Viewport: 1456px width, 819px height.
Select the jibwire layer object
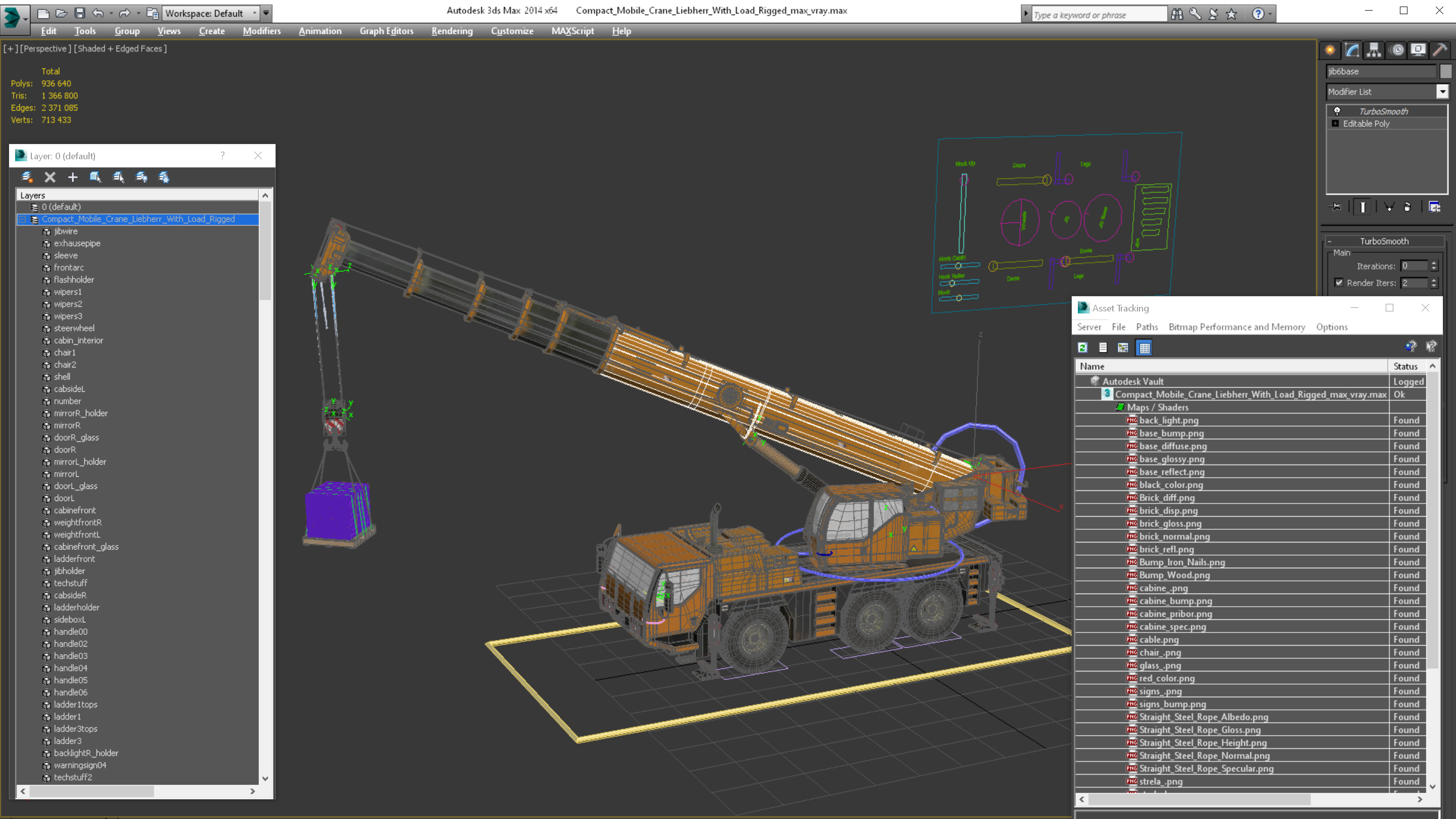pos(66,231)
